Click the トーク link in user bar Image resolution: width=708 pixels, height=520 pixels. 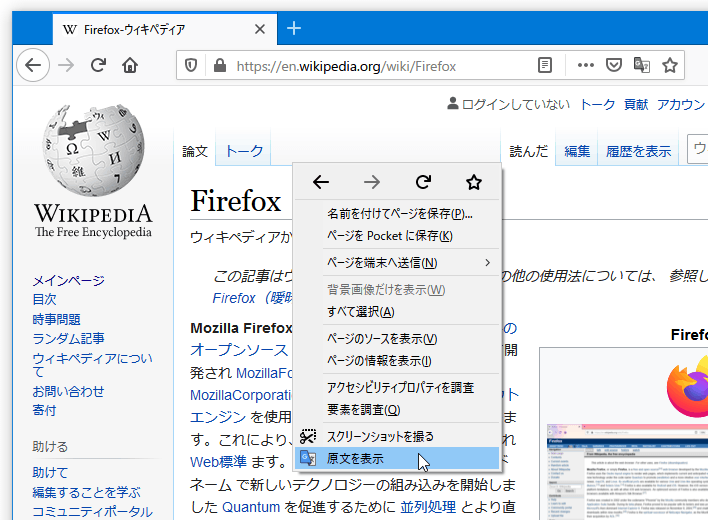(x=597, y=105)
